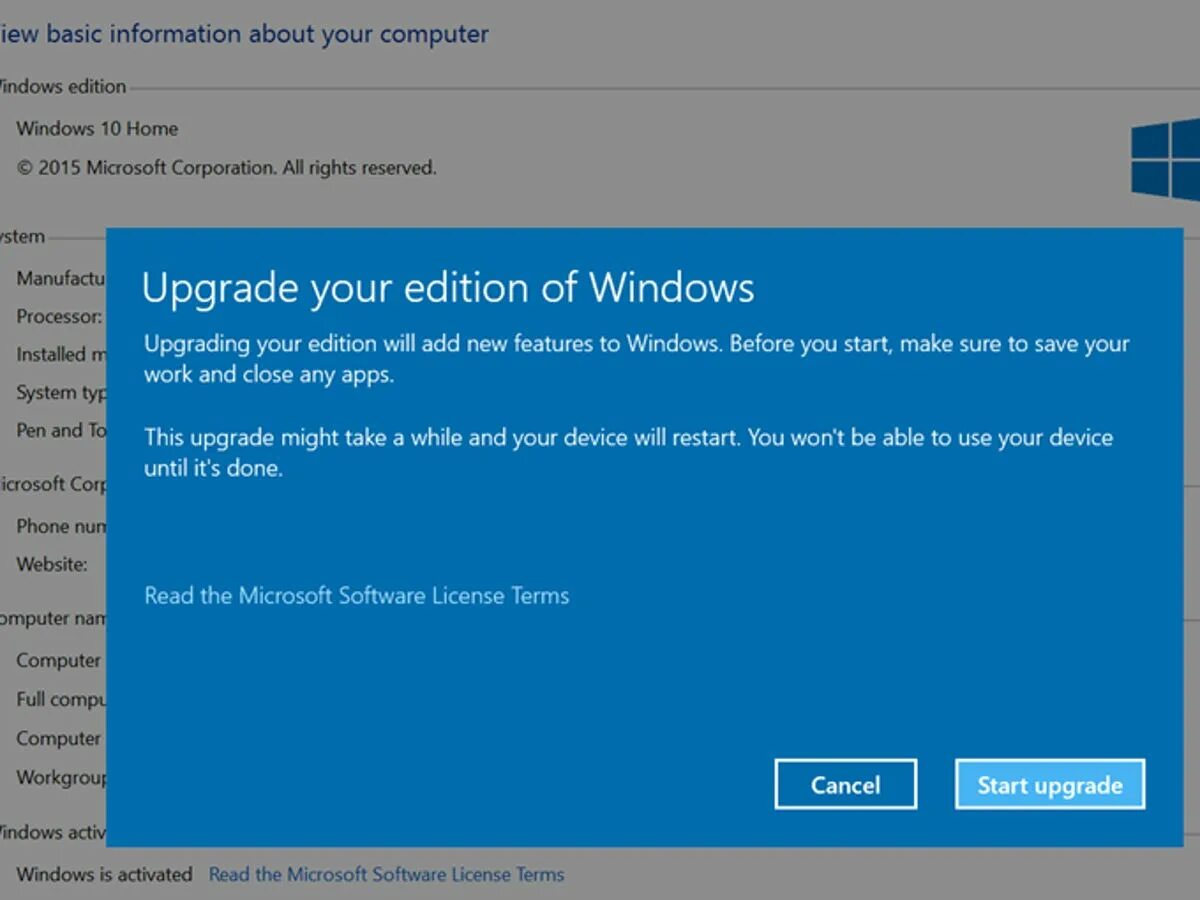Viewport: 1200px width, 900px height.
Task: Click the Windows edition section header
Action: 63,87
